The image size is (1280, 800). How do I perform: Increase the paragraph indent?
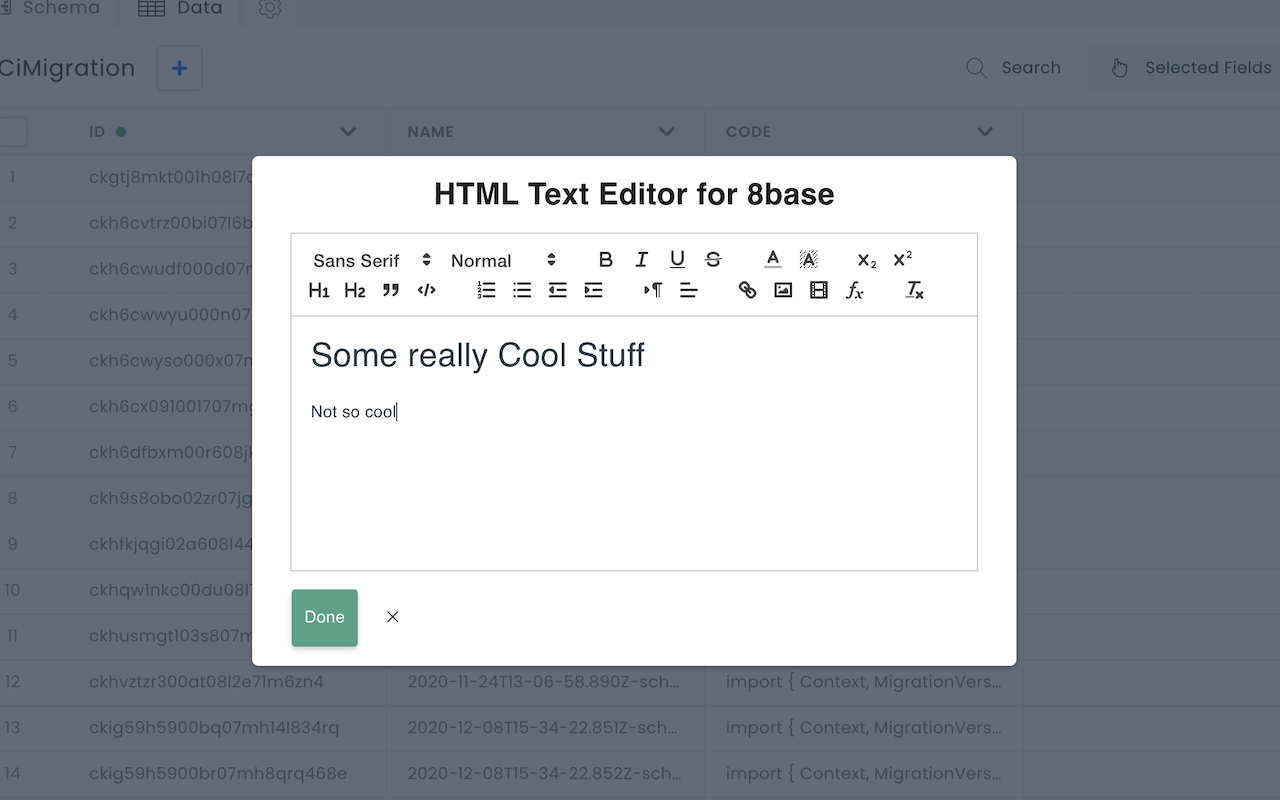(x=594, y=290)
